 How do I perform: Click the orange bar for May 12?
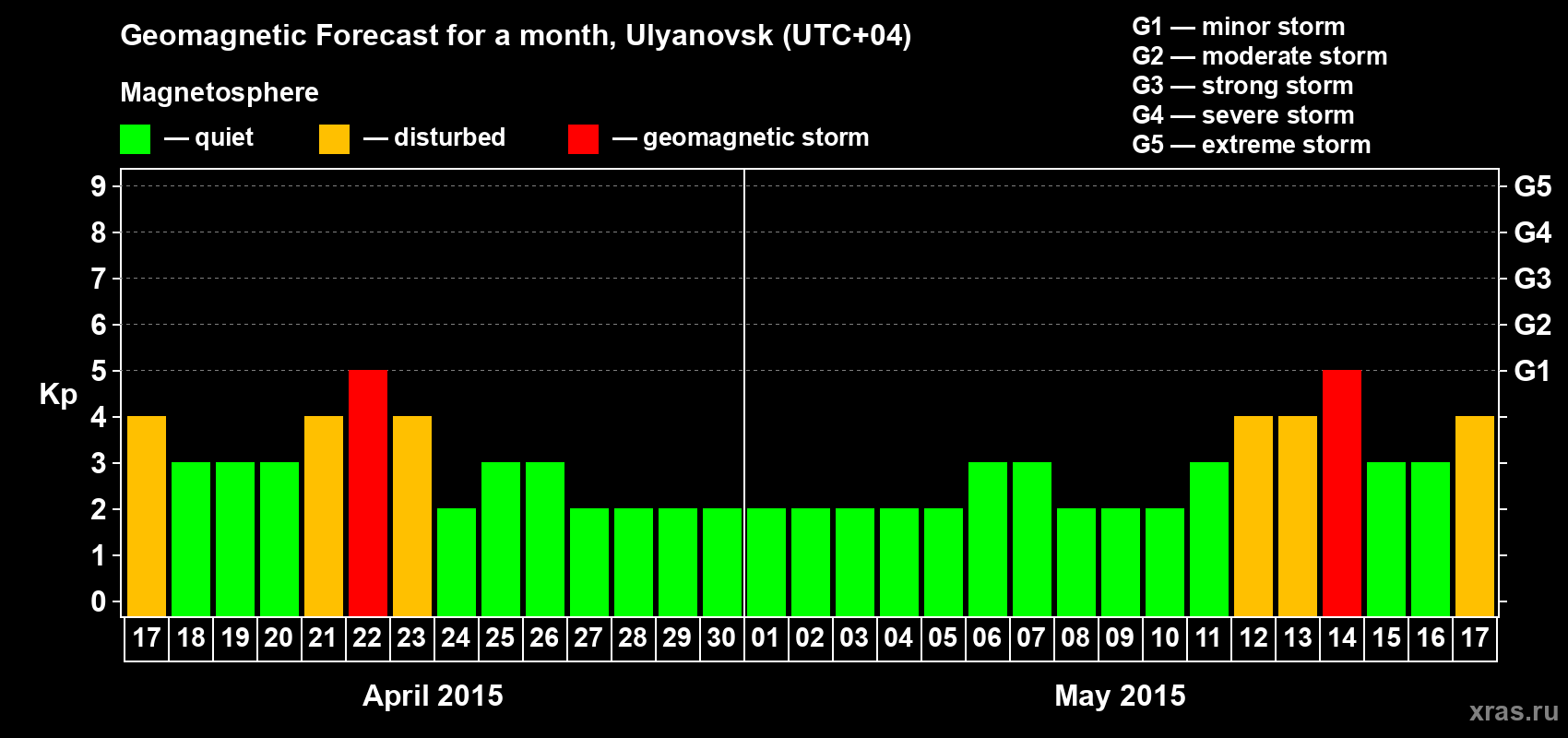(x=1253, y=516)
